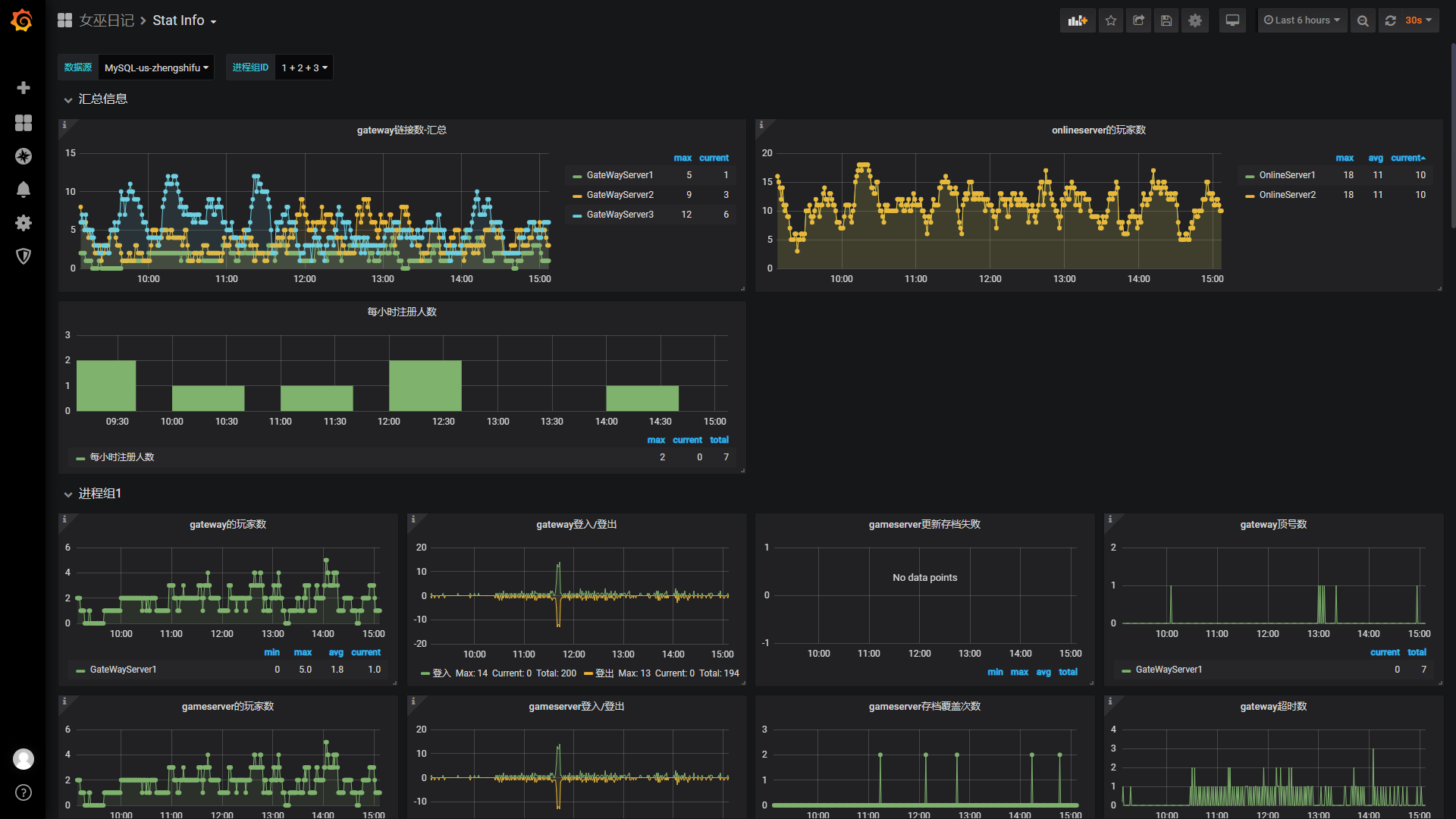Open the MySQL-us-zhengshifu datasource dropdown

(x=155, y=67)
